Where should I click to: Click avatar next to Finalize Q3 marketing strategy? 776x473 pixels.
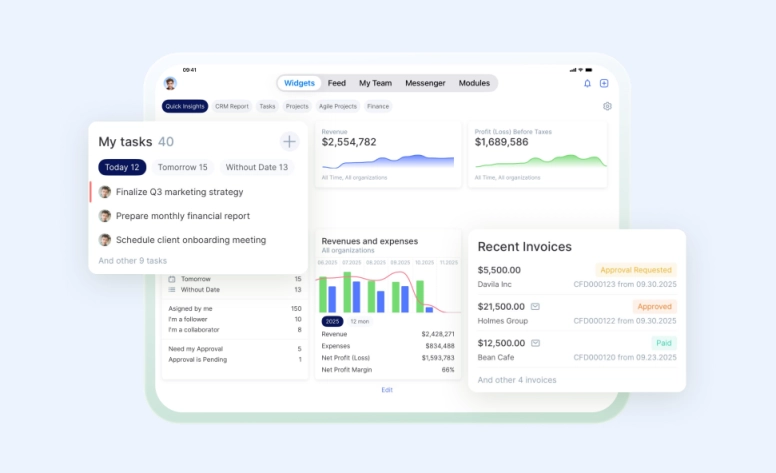click(x=104, y=192)
